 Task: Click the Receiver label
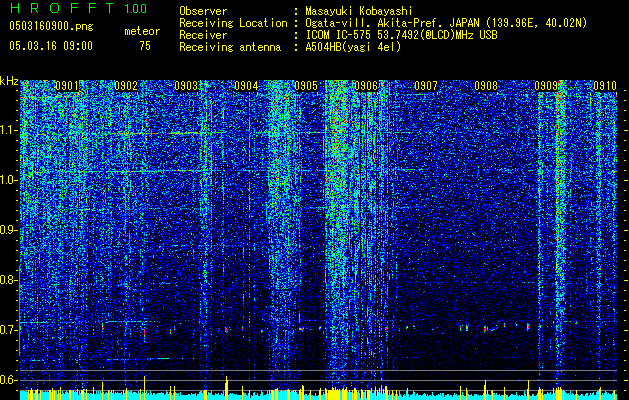pos(203,35)
